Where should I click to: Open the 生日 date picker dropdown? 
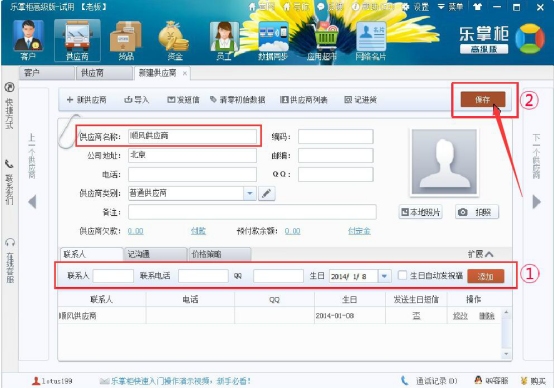pyautogui.click(x=384, y=276)
